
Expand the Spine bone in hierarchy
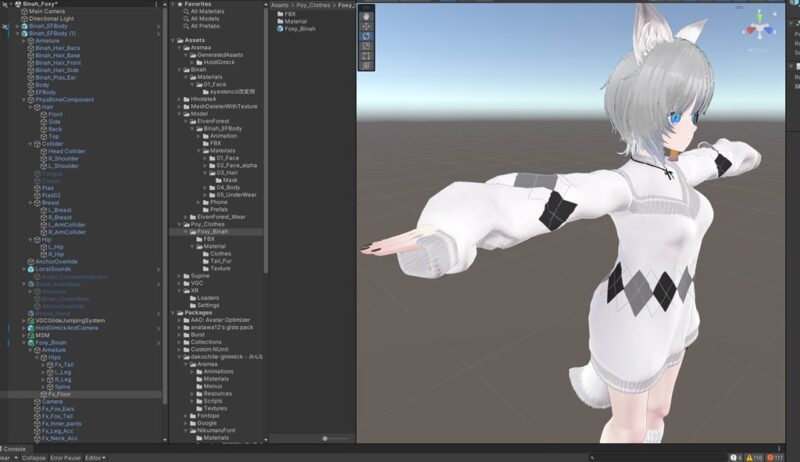43,387
